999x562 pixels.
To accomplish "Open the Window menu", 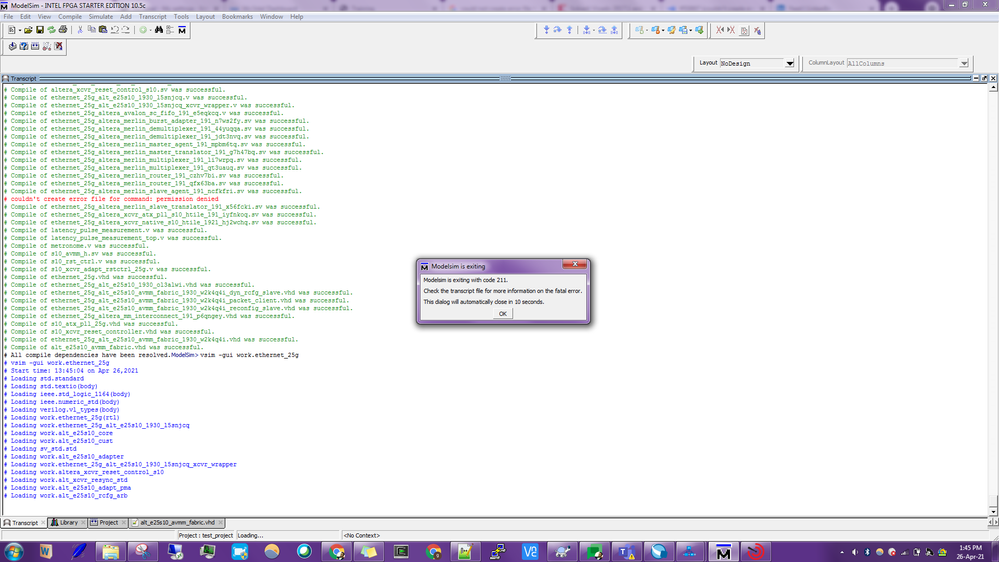I will click(271, 17).
